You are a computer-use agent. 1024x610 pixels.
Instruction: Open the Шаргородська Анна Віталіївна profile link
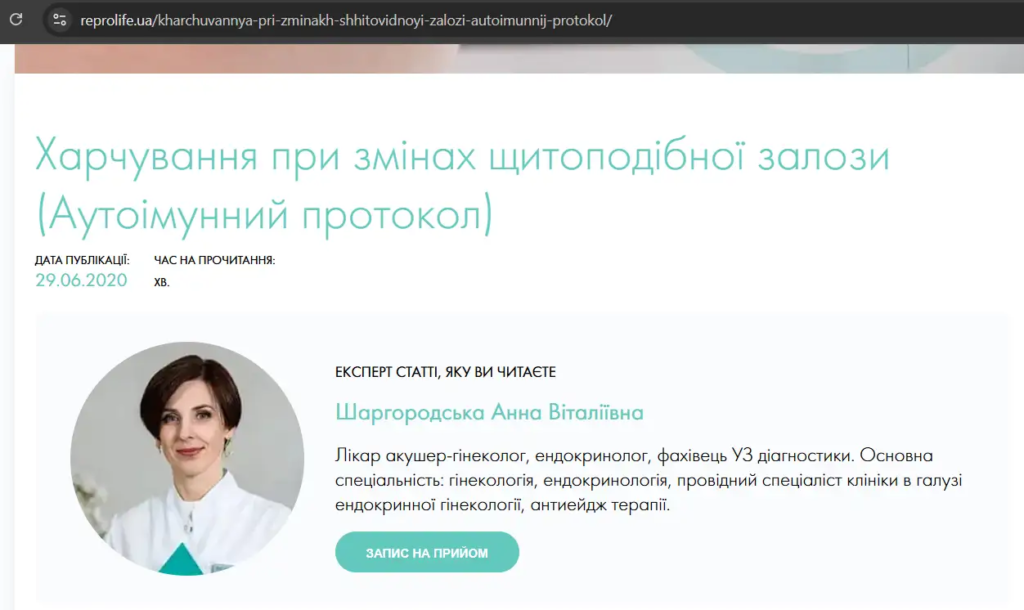[459, 412]
